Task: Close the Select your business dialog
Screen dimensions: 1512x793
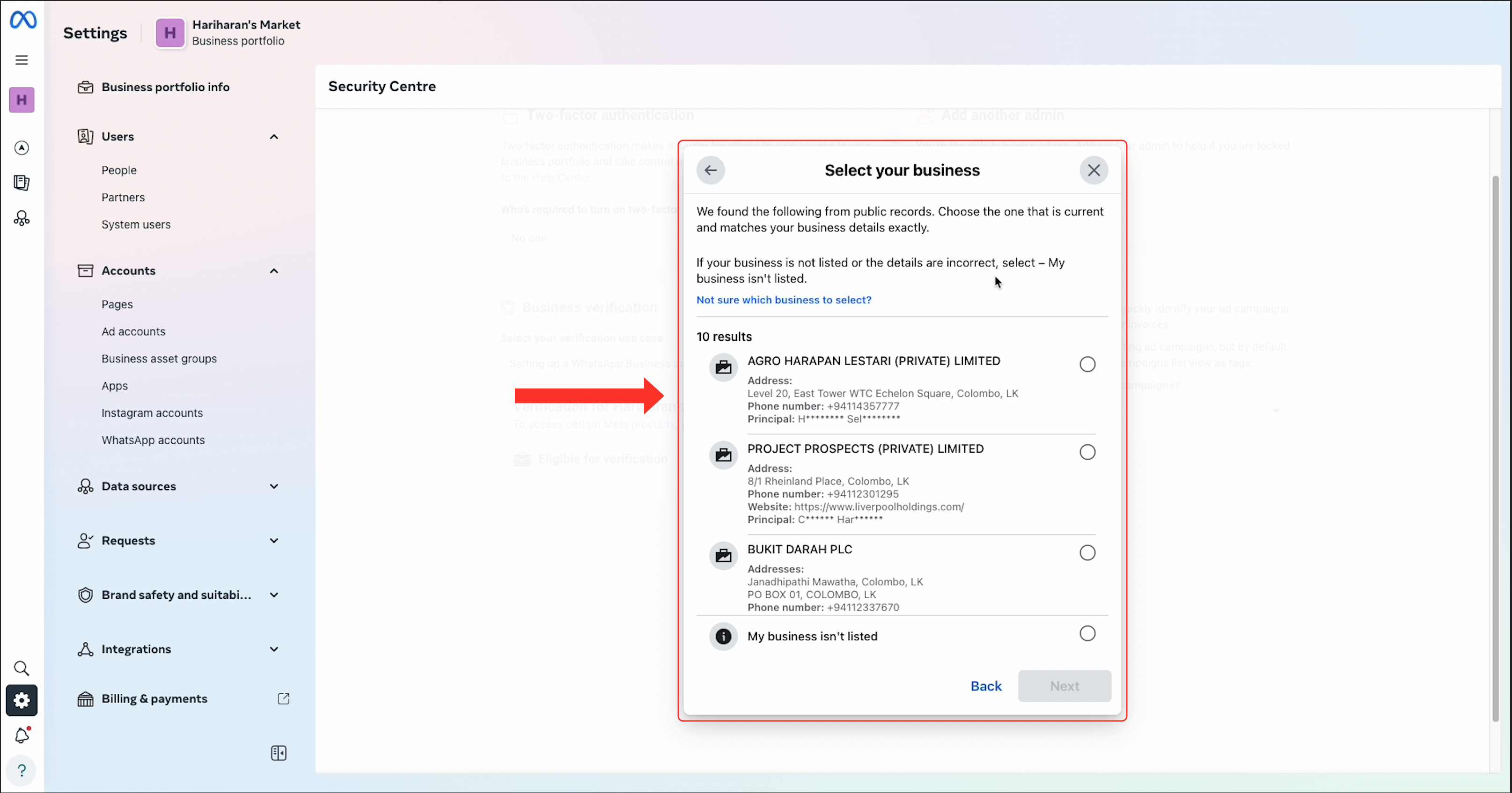Action: [x=1094, y=170]
